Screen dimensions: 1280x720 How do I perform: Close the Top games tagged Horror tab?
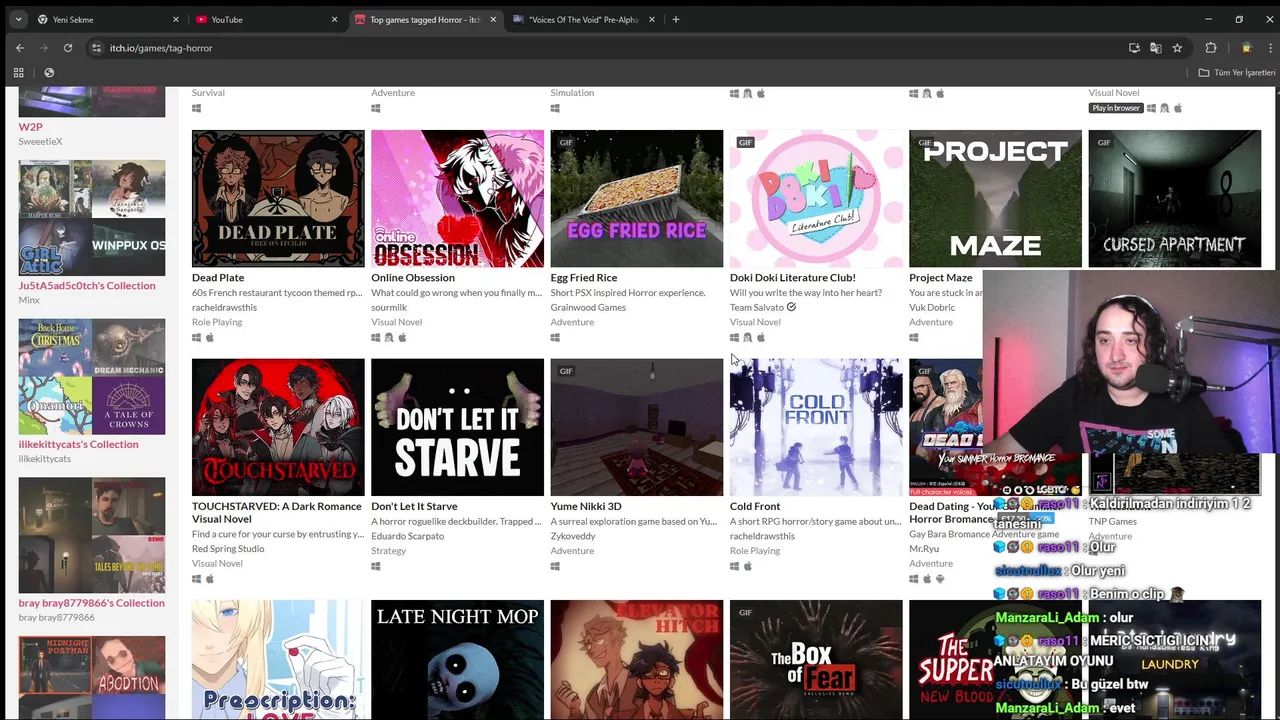[493, 19]
